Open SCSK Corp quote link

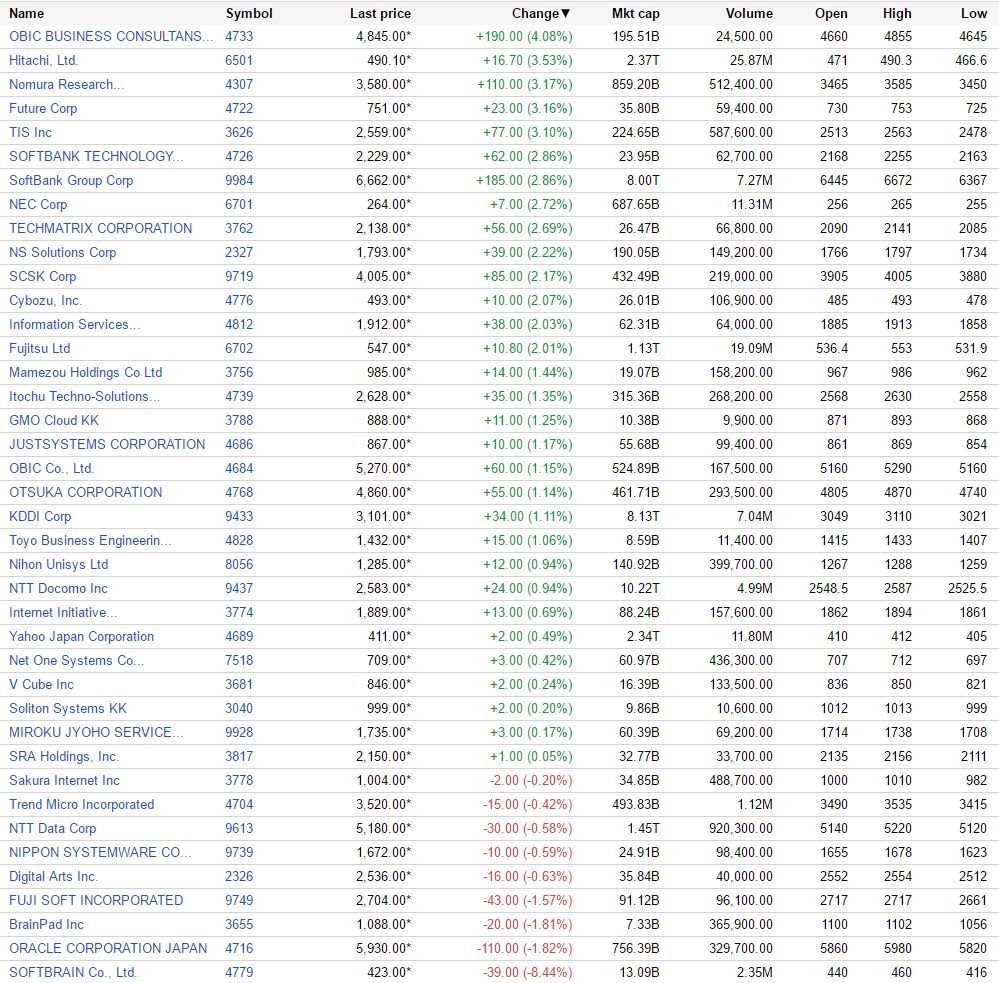(x=42, y=276)
